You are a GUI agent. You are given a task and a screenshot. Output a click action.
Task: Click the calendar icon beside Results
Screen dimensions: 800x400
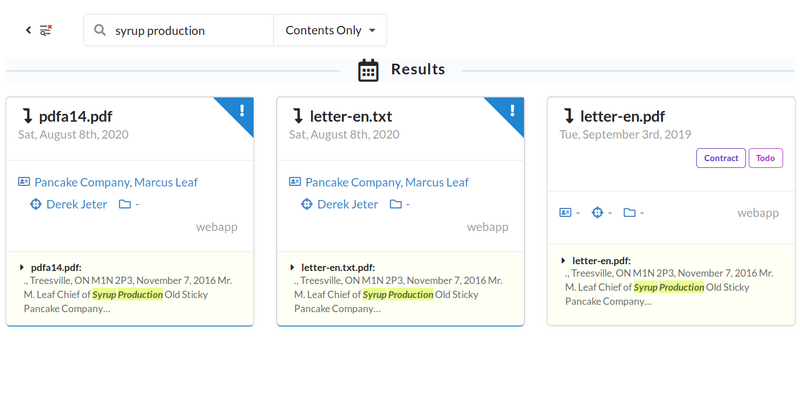point(368,70)
